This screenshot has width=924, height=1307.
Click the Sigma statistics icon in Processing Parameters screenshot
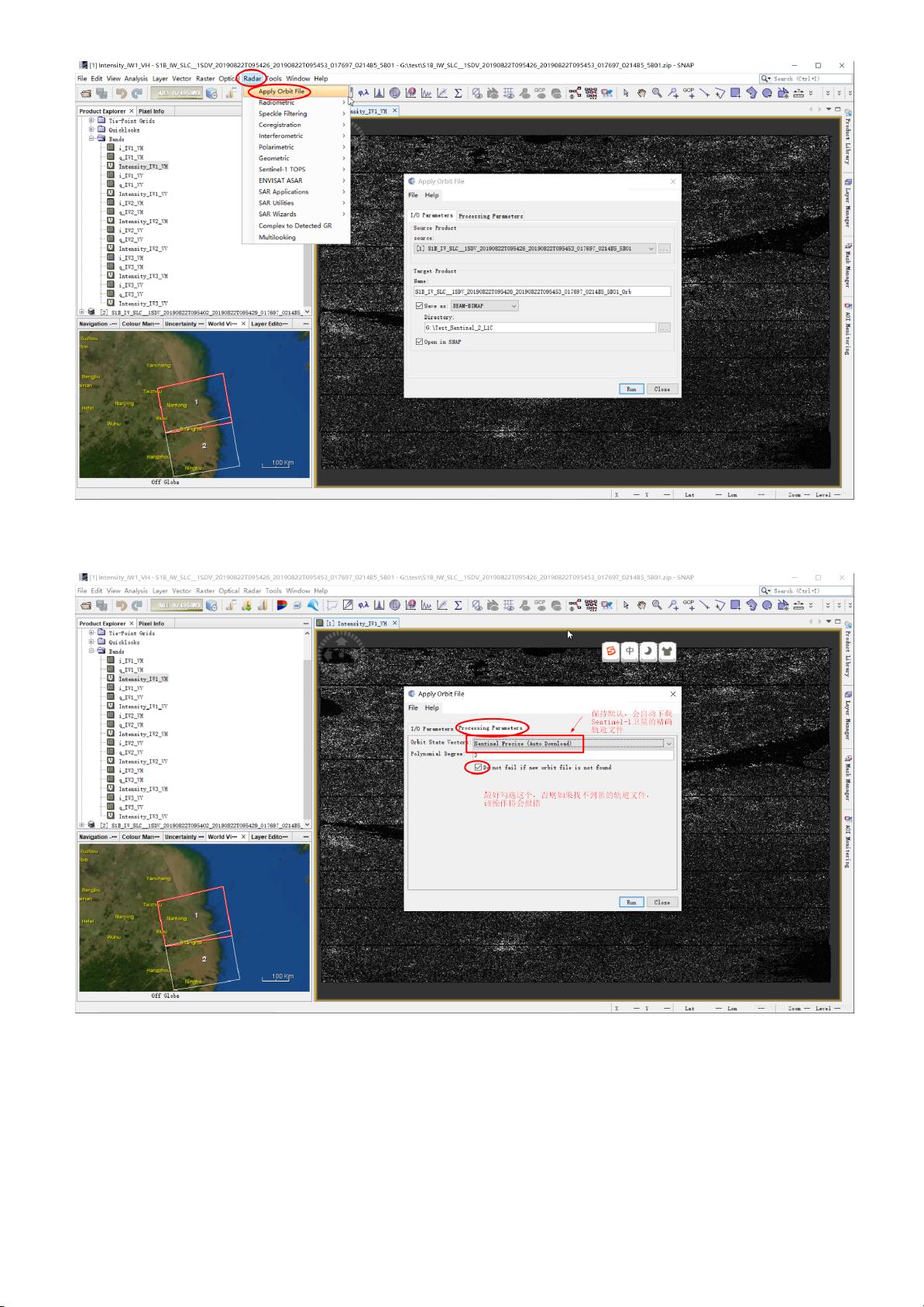point(458,605)
